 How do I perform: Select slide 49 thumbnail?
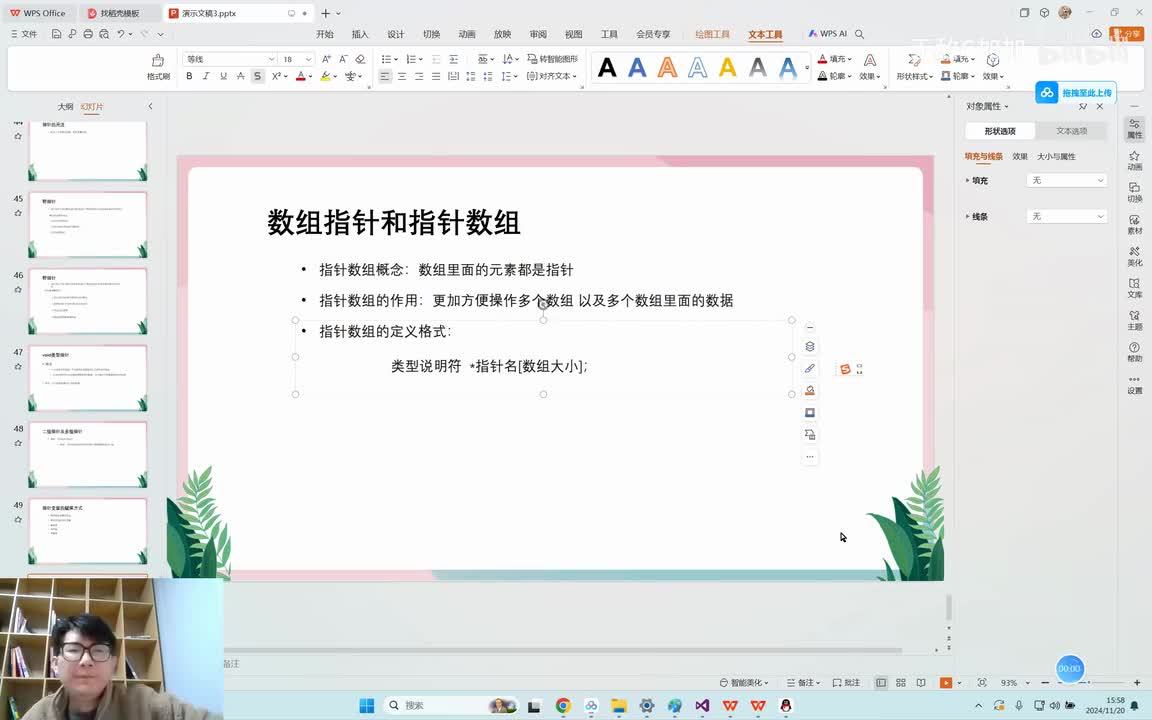tap(87, 531)
